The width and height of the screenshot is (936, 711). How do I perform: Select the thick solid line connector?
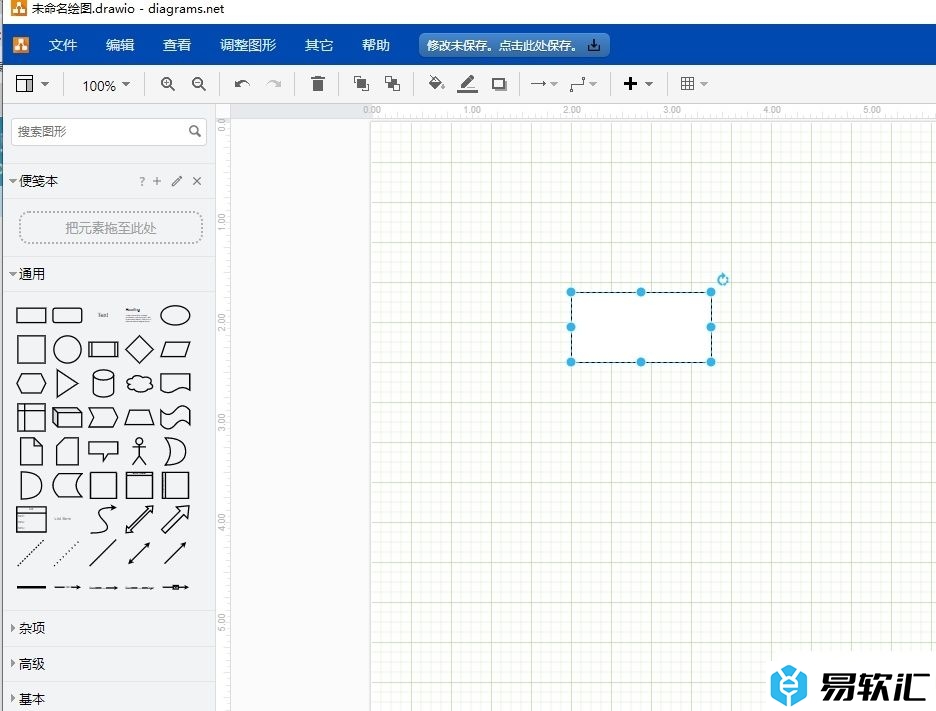[31, 587]
